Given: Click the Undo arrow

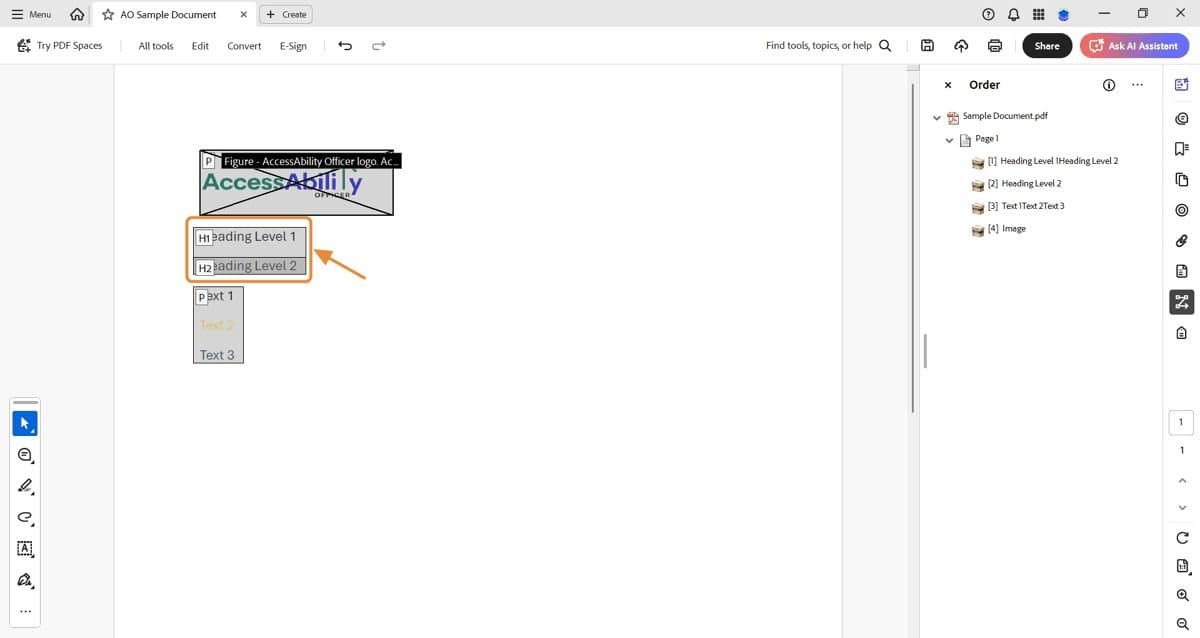Looking at the screenshot, I should coord(345,45).
